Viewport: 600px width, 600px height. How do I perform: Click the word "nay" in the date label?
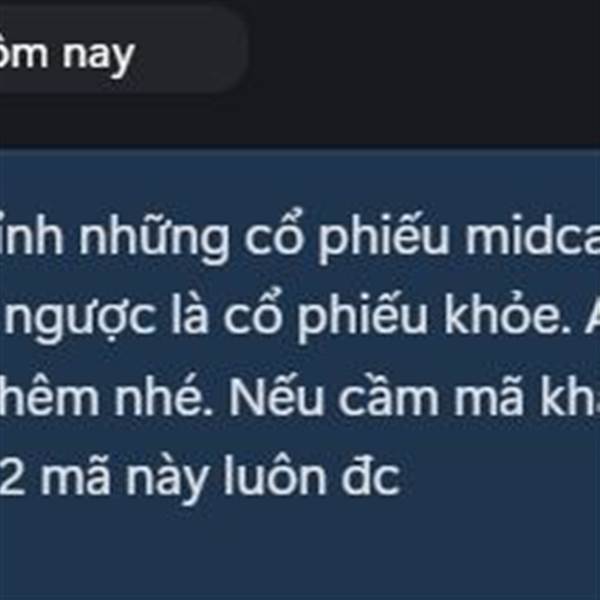tap(98, 55)
